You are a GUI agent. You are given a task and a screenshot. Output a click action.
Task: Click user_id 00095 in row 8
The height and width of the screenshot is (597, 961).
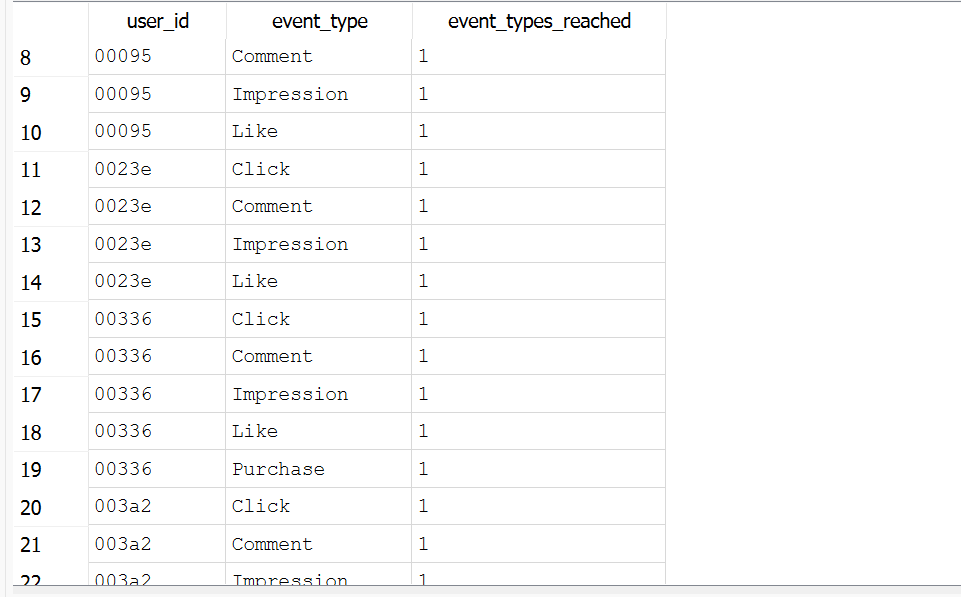pyautogui.click(x=123, y=56)
